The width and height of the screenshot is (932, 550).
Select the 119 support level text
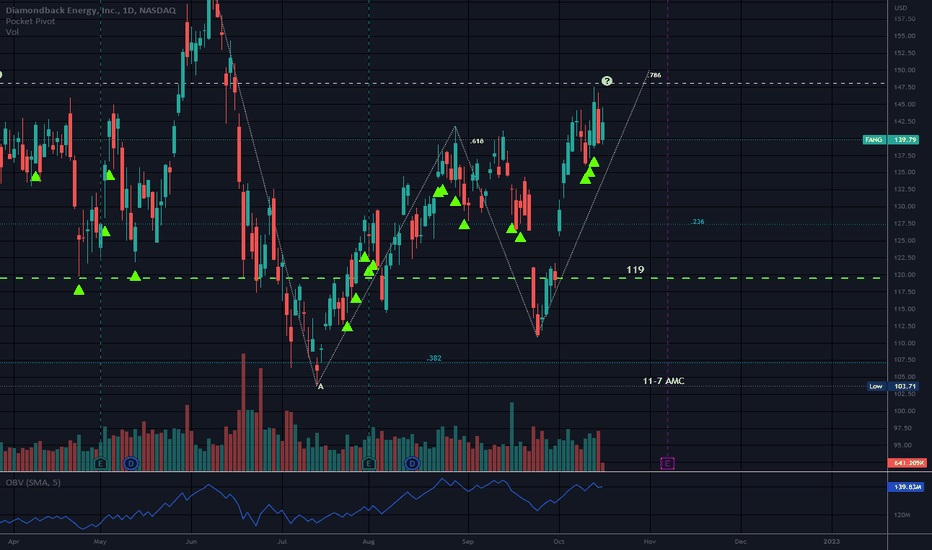click(x=635, y=270)
